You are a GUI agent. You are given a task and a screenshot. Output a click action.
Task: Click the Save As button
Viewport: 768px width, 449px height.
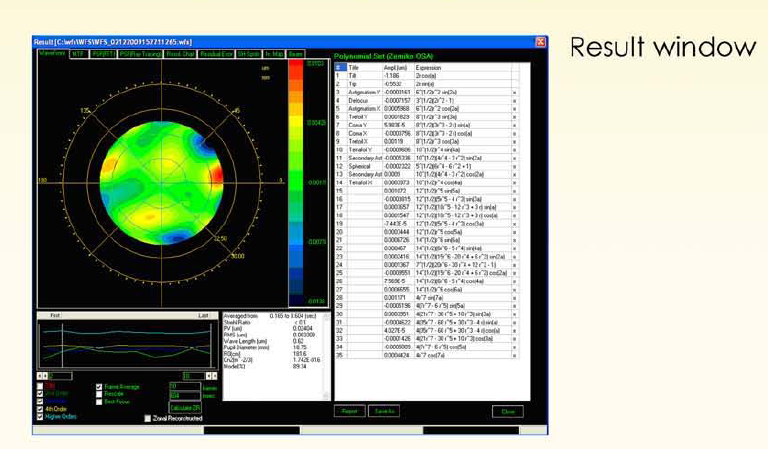[x=380, y=411]
